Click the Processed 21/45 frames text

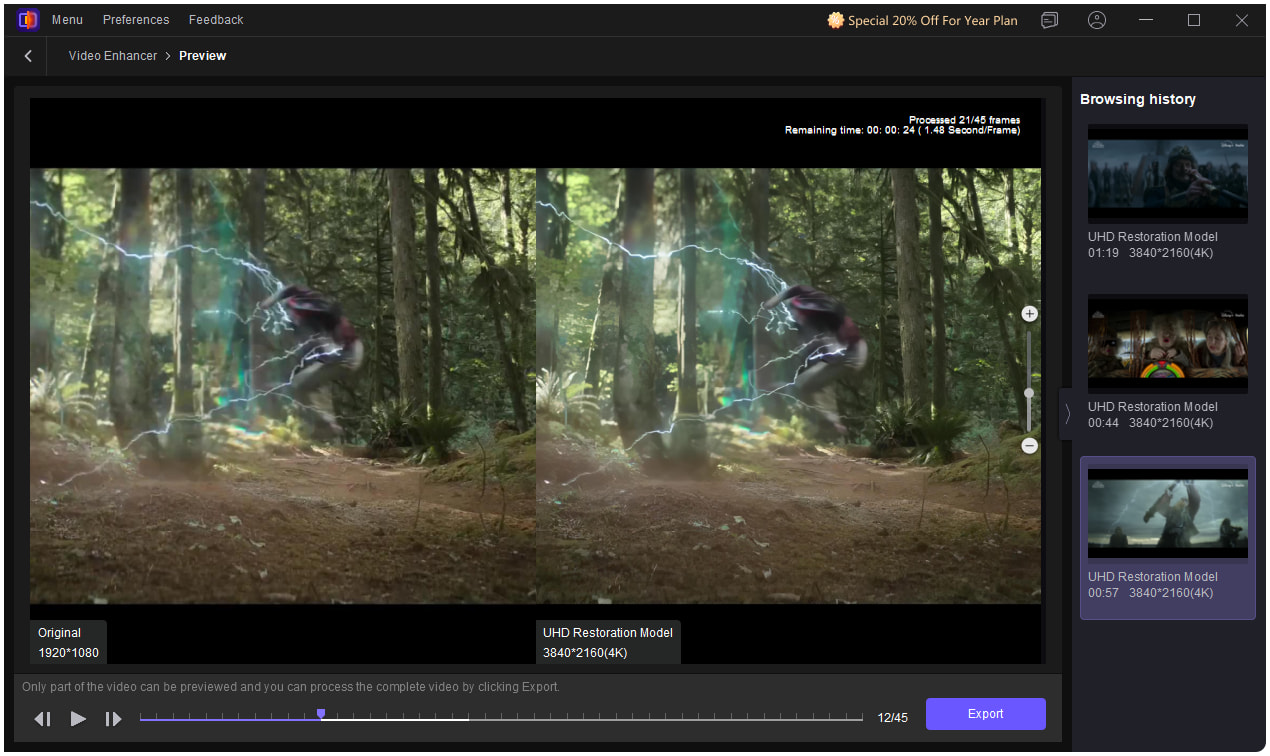[x=964, y=120]
